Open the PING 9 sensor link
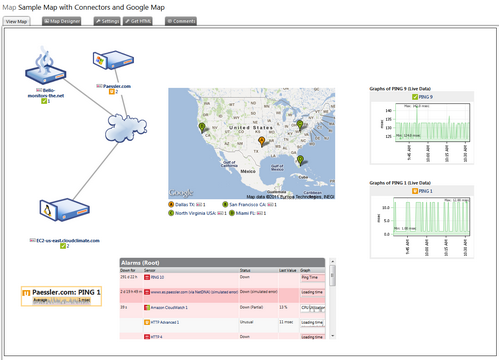The image size is (499, 360). [x=425, y=97]
